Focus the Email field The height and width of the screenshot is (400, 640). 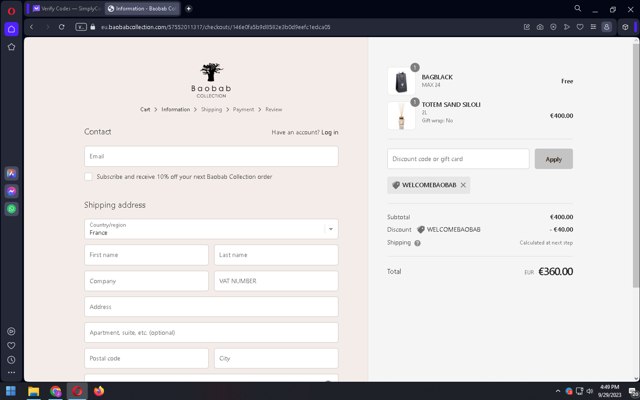pos(211,156)
